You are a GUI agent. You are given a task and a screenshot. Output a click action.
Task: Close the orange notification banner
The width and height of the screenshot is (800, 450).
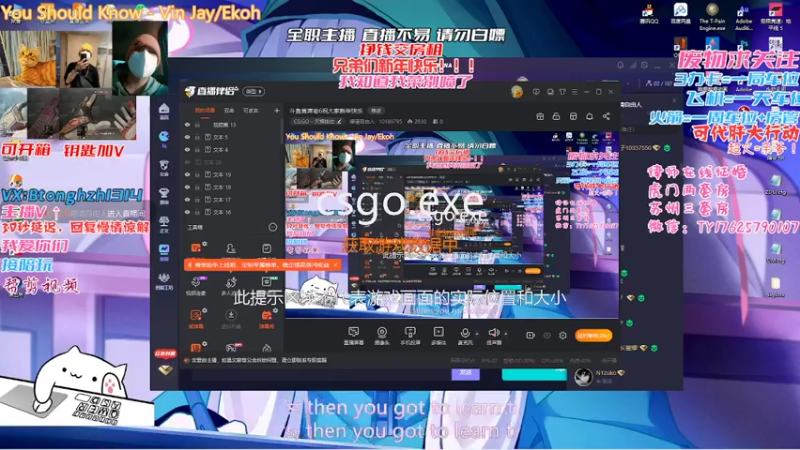(x=335, y=265)
